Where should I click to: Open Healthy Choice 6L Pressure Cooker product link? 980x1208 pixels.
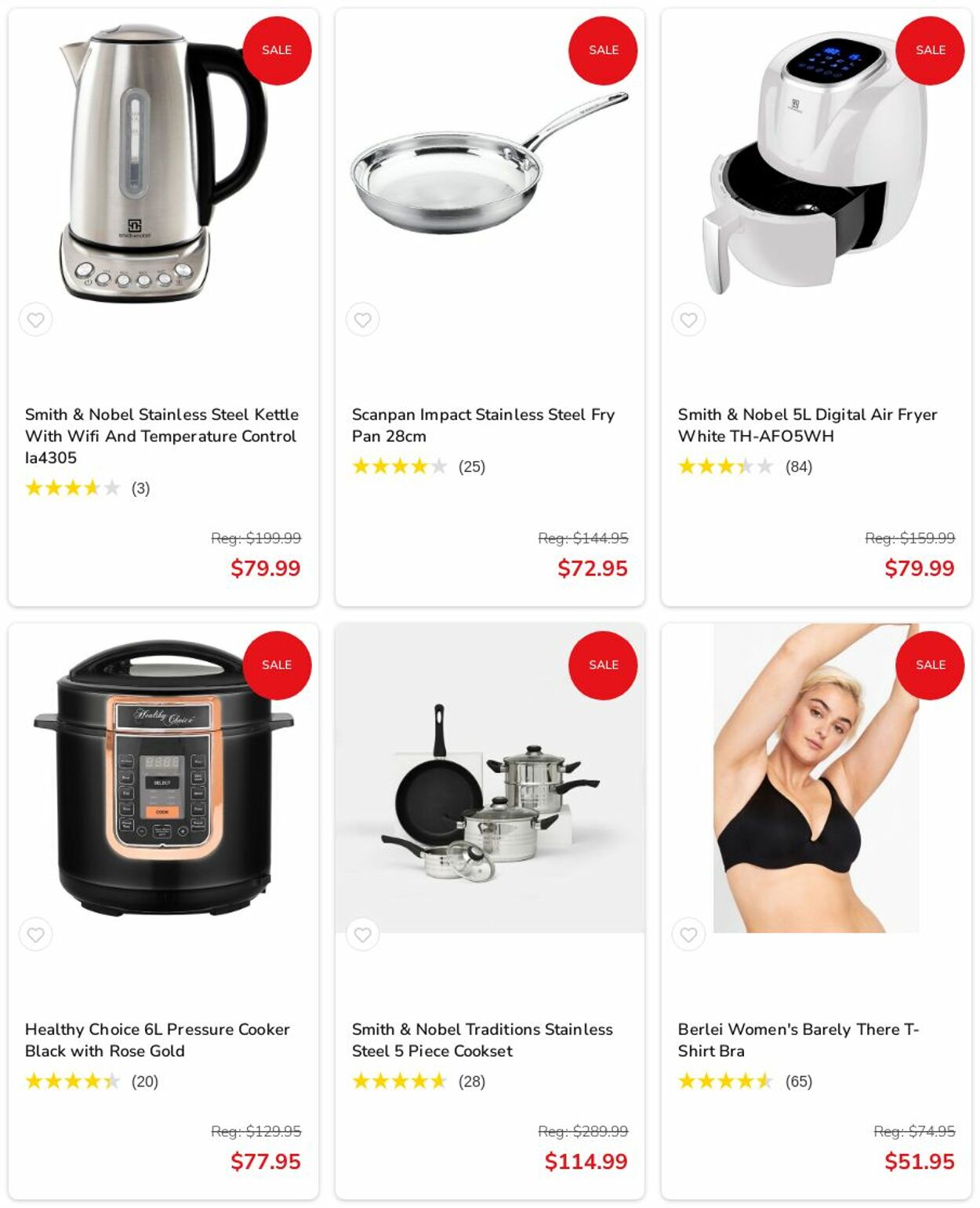158,1039
